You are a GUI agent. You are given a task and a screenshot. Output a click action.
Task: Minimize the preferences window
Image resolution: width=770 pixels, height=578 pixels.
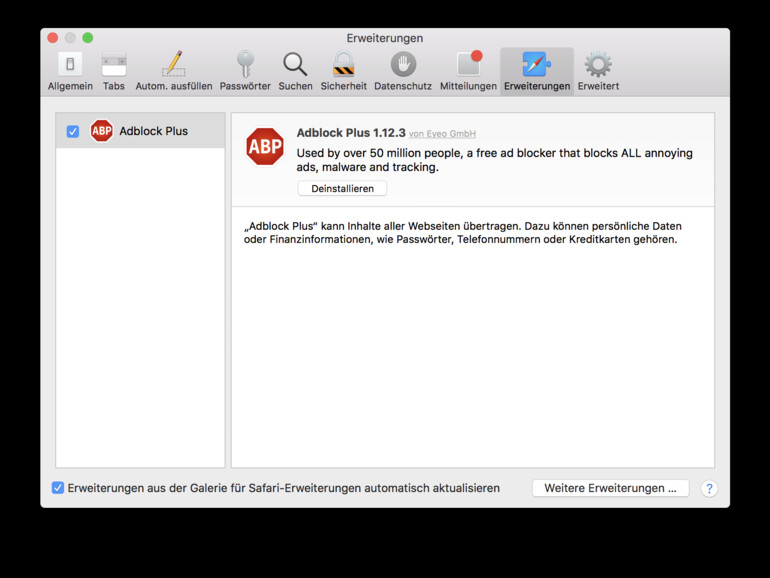[x=70, y=38]
